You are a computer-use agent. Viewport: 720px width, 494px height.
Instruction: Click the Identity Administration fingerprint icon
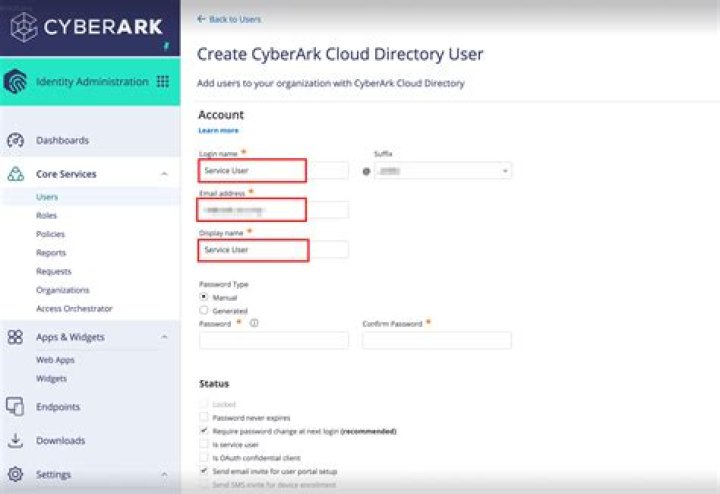(x=15, y=82)
